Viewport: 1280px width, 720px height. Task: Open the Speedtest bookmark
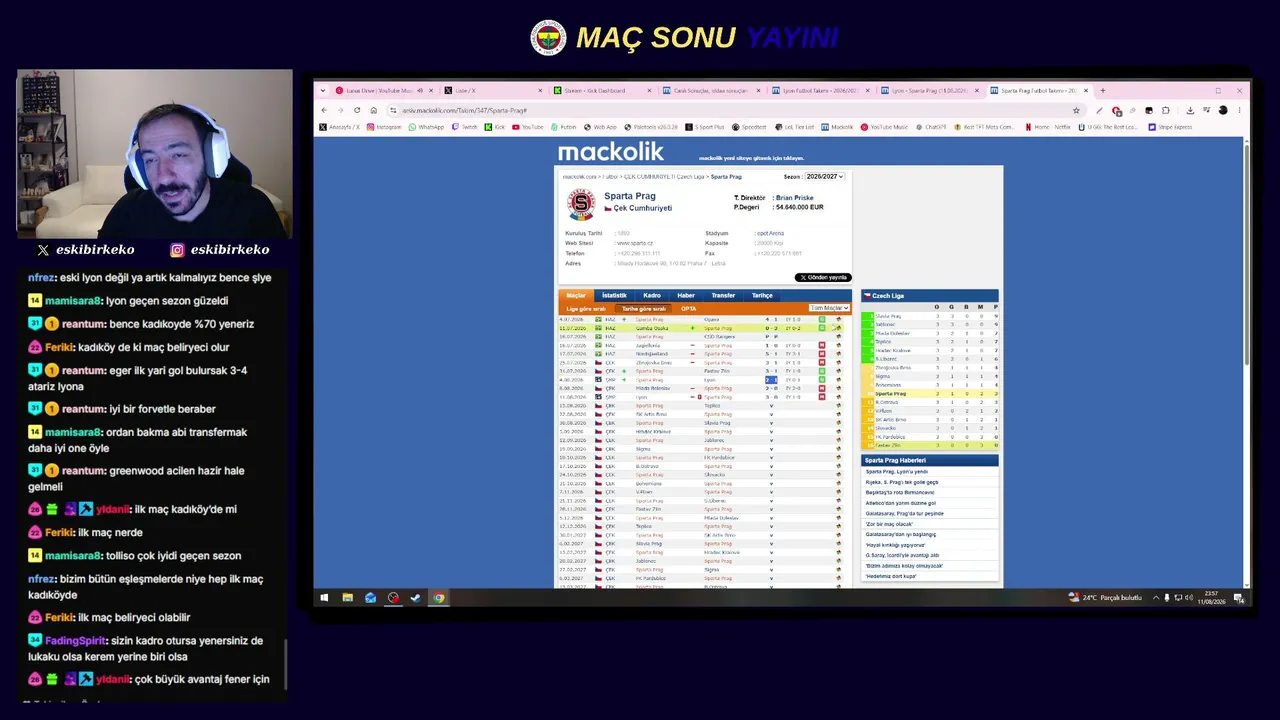[750, 127]
